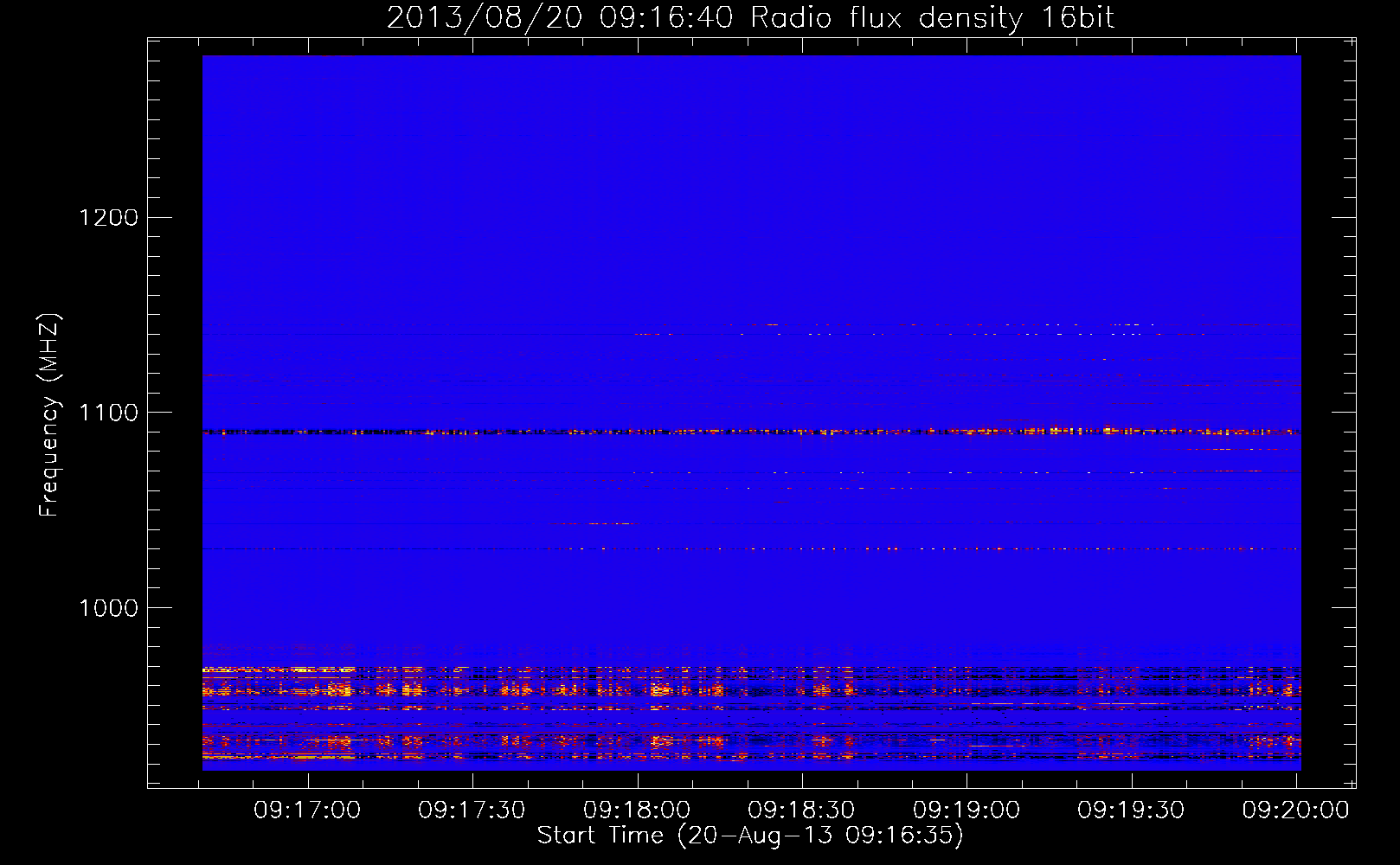The height and width of the screenshot is (865, 1400).
Task: Click the plot title "2013/08/20 09:16:40 Radio flux density 16bit"
Action: [750, 17]
